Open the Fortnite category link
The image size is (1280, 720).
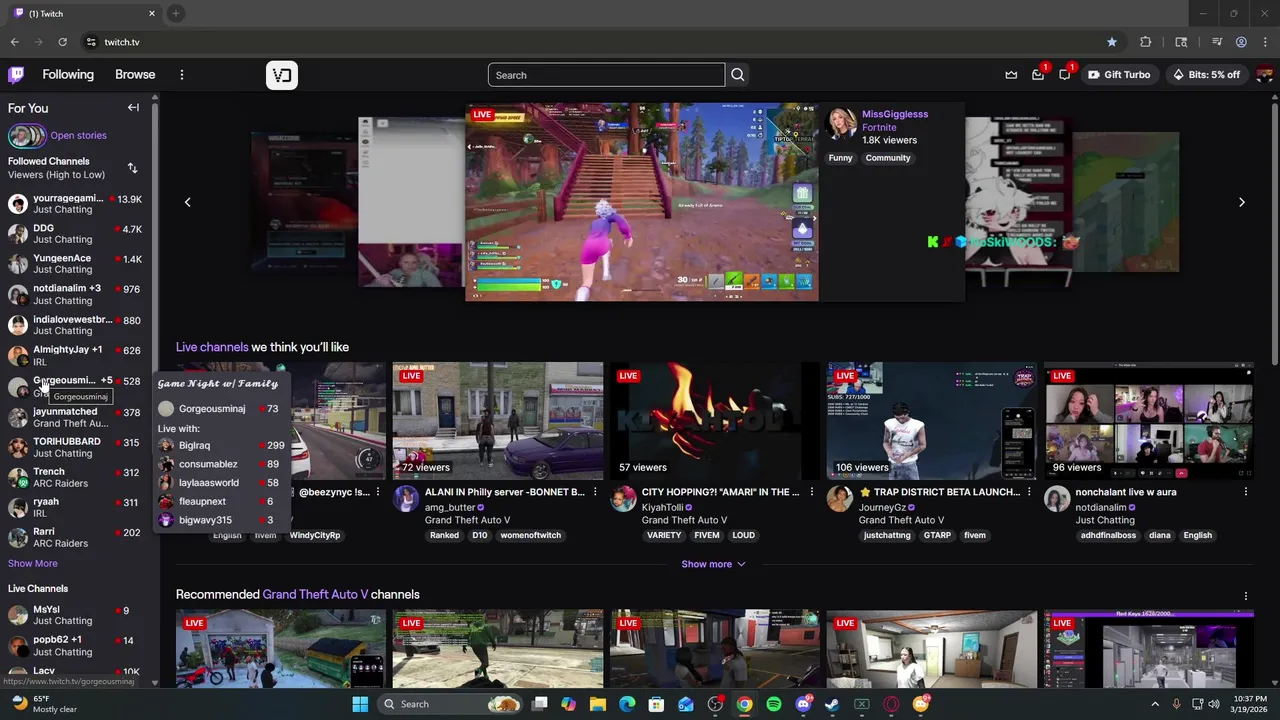pyautogui.click(x=879, y=127)
